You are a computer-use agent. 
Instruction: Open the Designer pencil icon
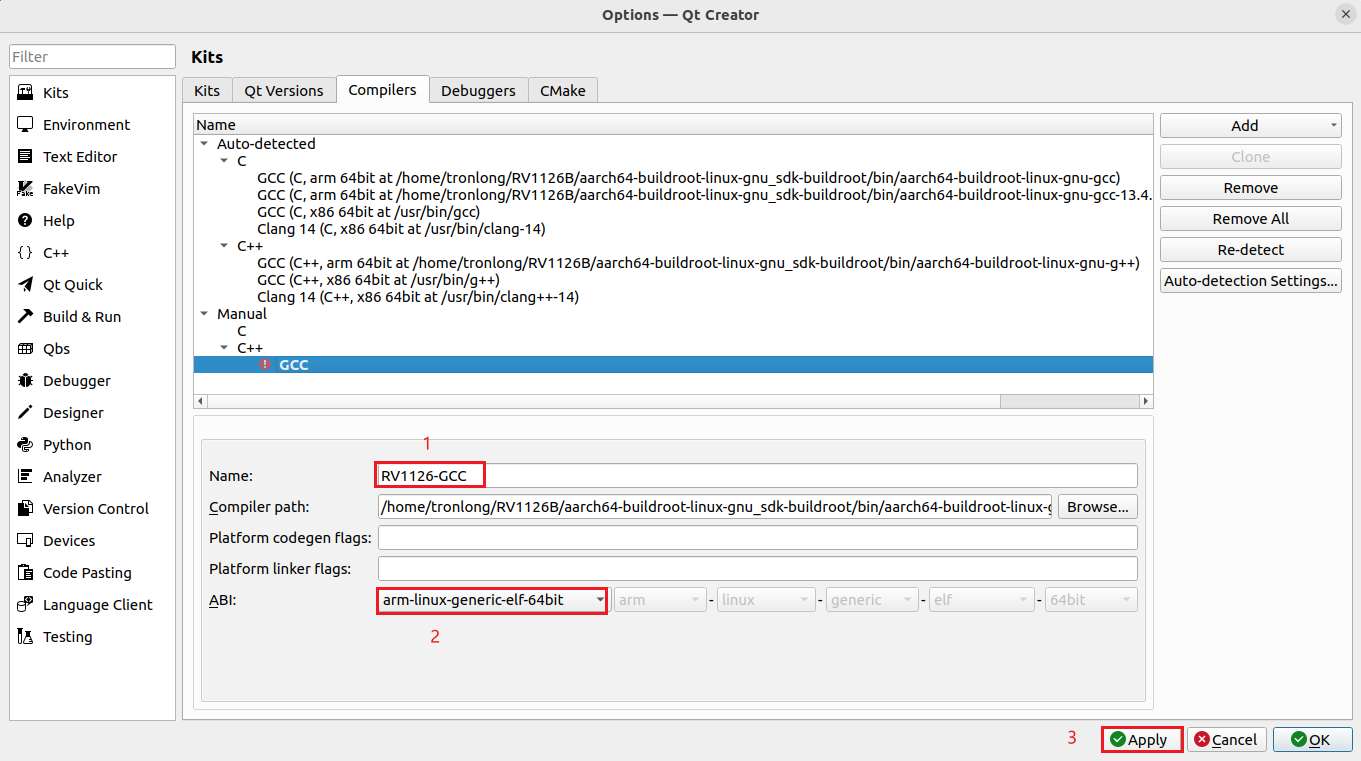[x=26, y=412]
